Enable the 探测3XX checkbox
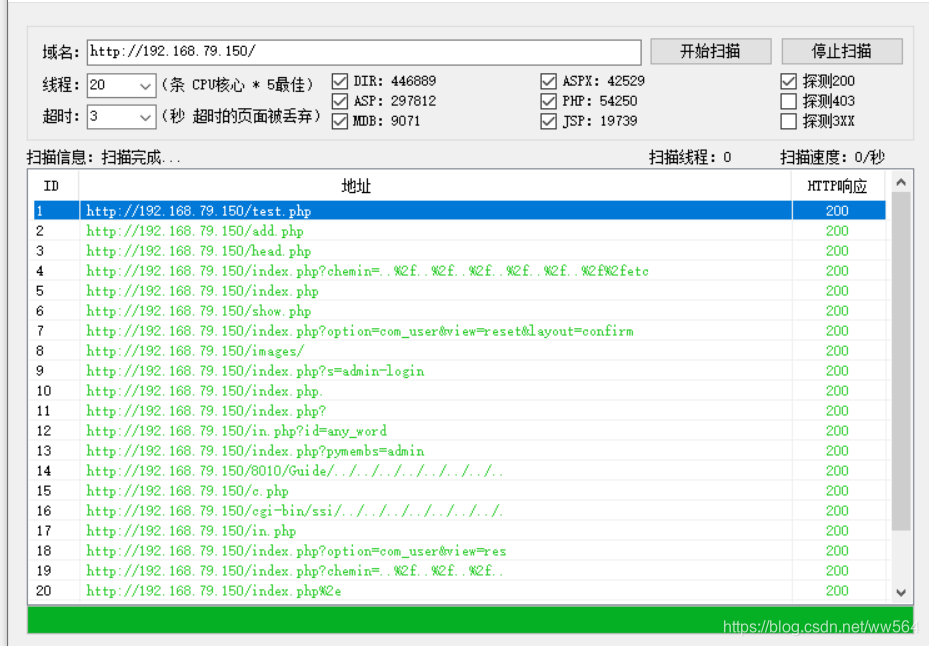The width and height of the screenshot is (929, 646). pyautogui.click(x=789, y=121)
